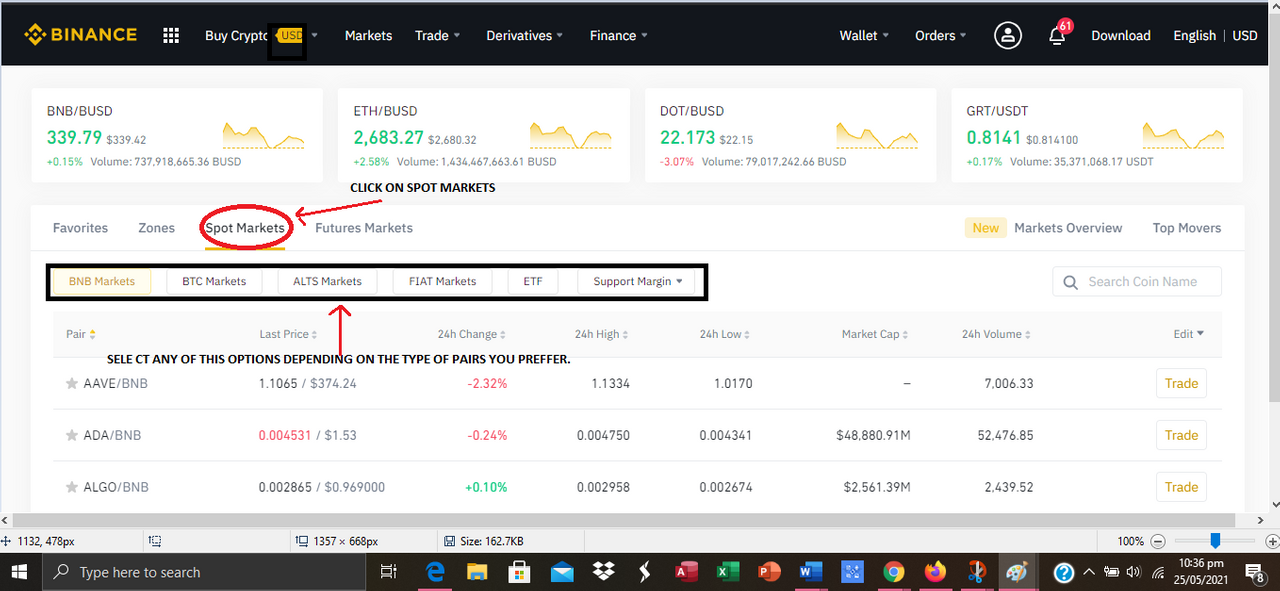Click Trade button for AAVE/BNB
Viewport: 1280px width, 591px height.
1181,384
